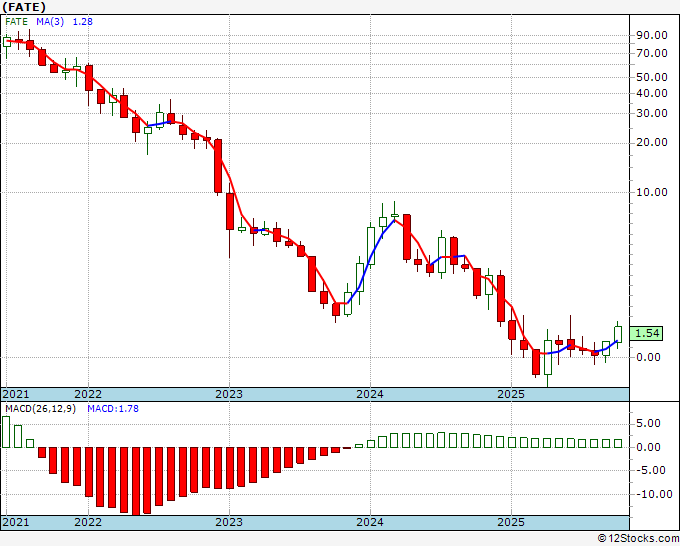Click the 90.00 price axis label

coord(652,35)
